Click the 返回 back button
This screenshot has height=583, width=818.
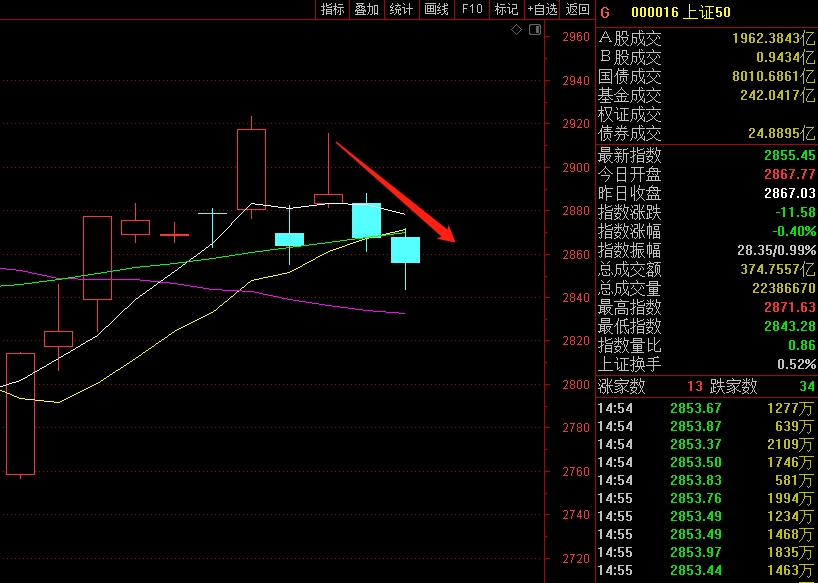coord(578,9)
